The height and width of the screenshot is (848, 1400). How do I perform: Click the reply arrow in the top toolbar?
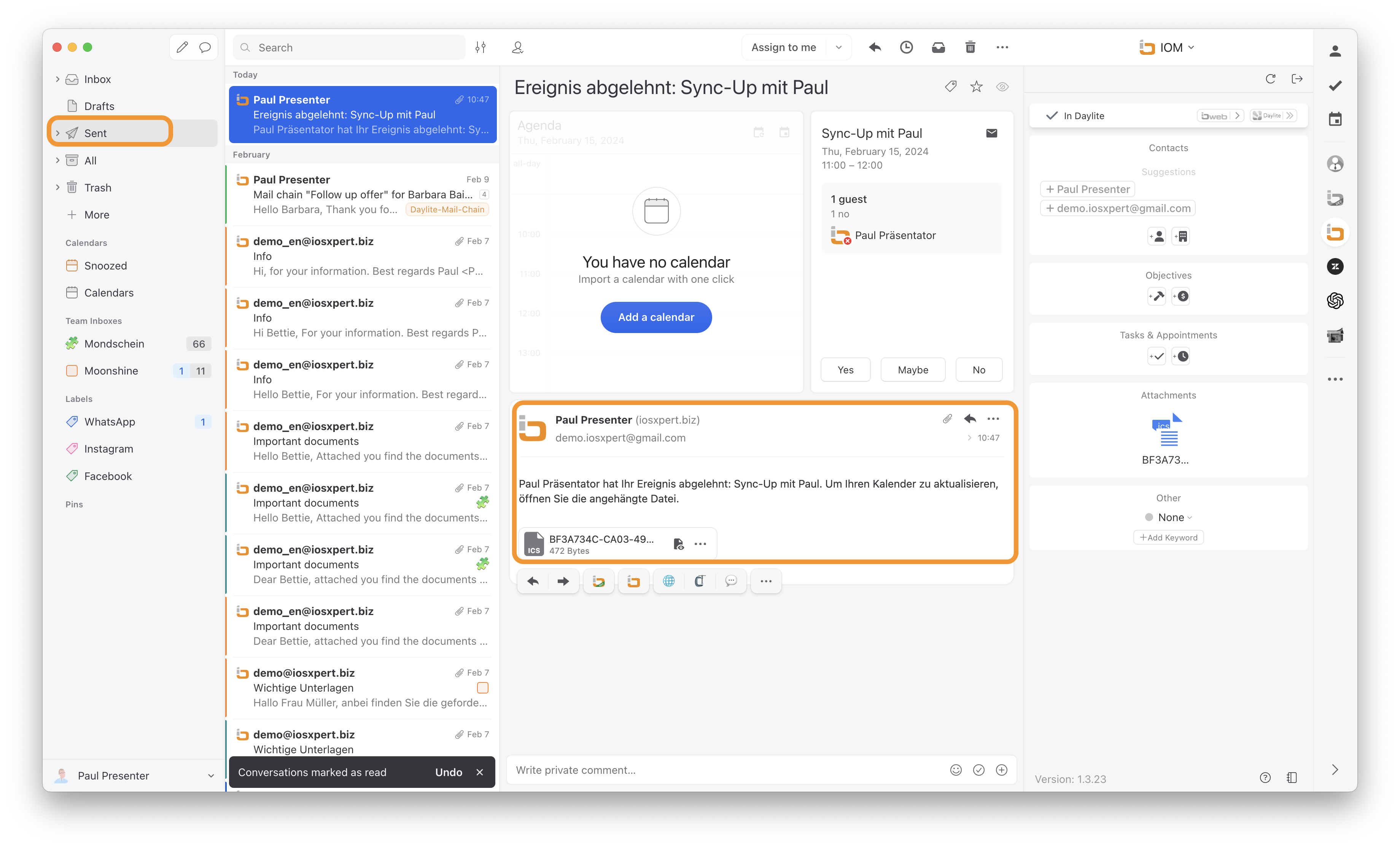click(x=875, y=47)
